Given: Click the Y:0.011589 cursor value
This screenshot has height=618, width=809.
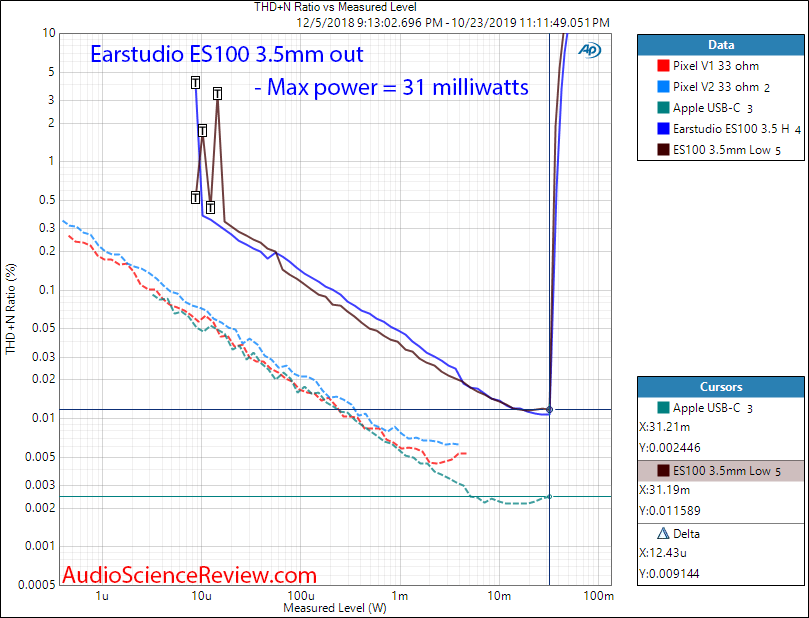Looking at the screenshot, I should click(670, 511).
